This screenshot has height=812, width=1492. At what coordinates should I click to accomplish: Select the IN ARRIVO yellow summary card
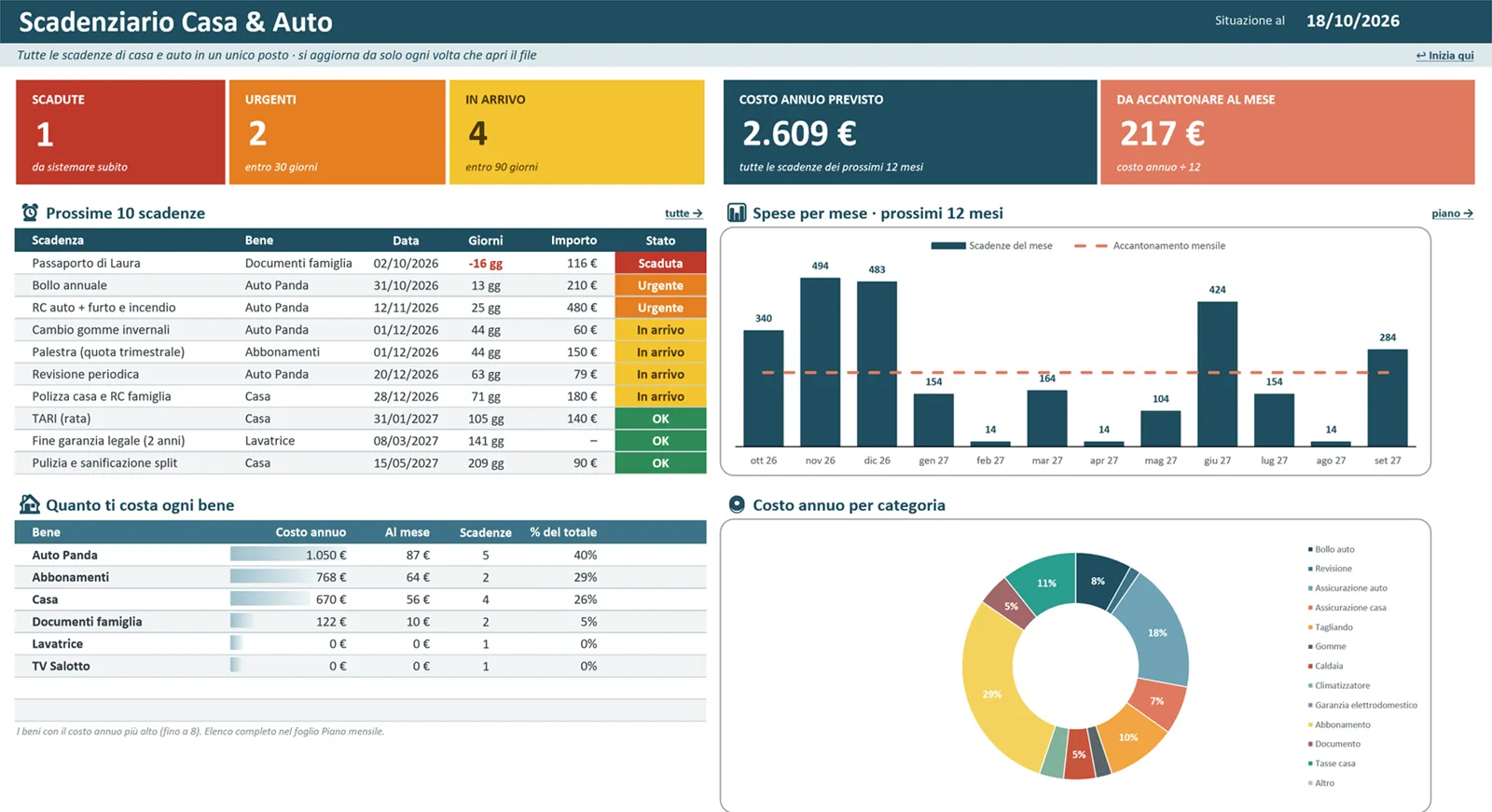[576, 132]
